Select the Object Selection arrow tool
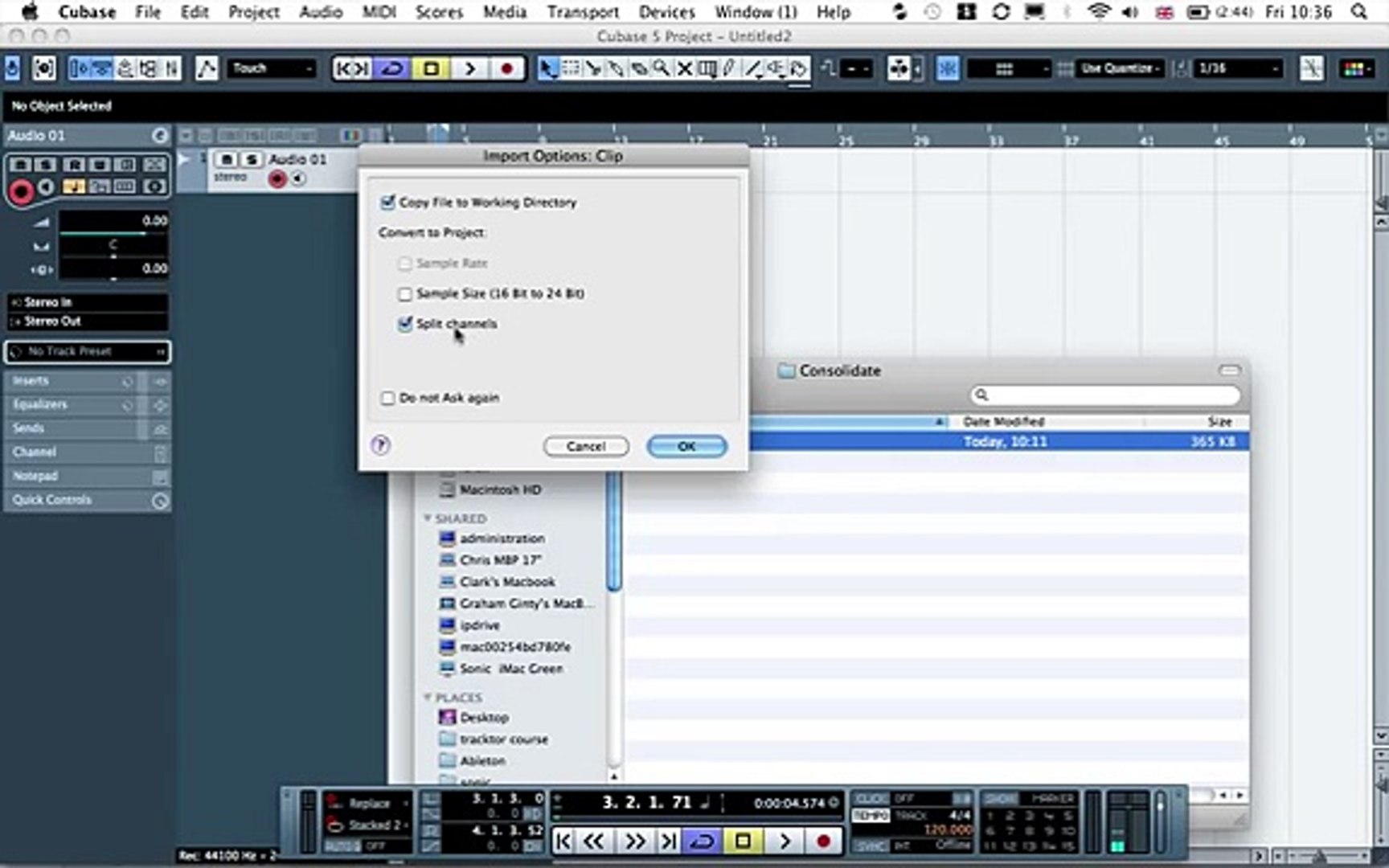 click(547, 68)
